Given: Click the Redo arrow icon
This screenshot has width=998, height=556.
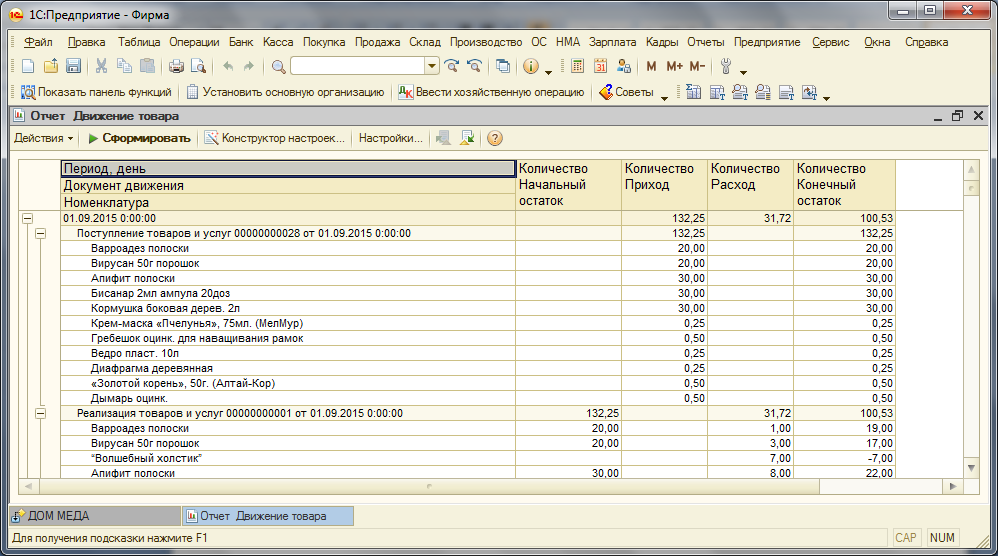Looking at the screenshot, I should [249, 66].
